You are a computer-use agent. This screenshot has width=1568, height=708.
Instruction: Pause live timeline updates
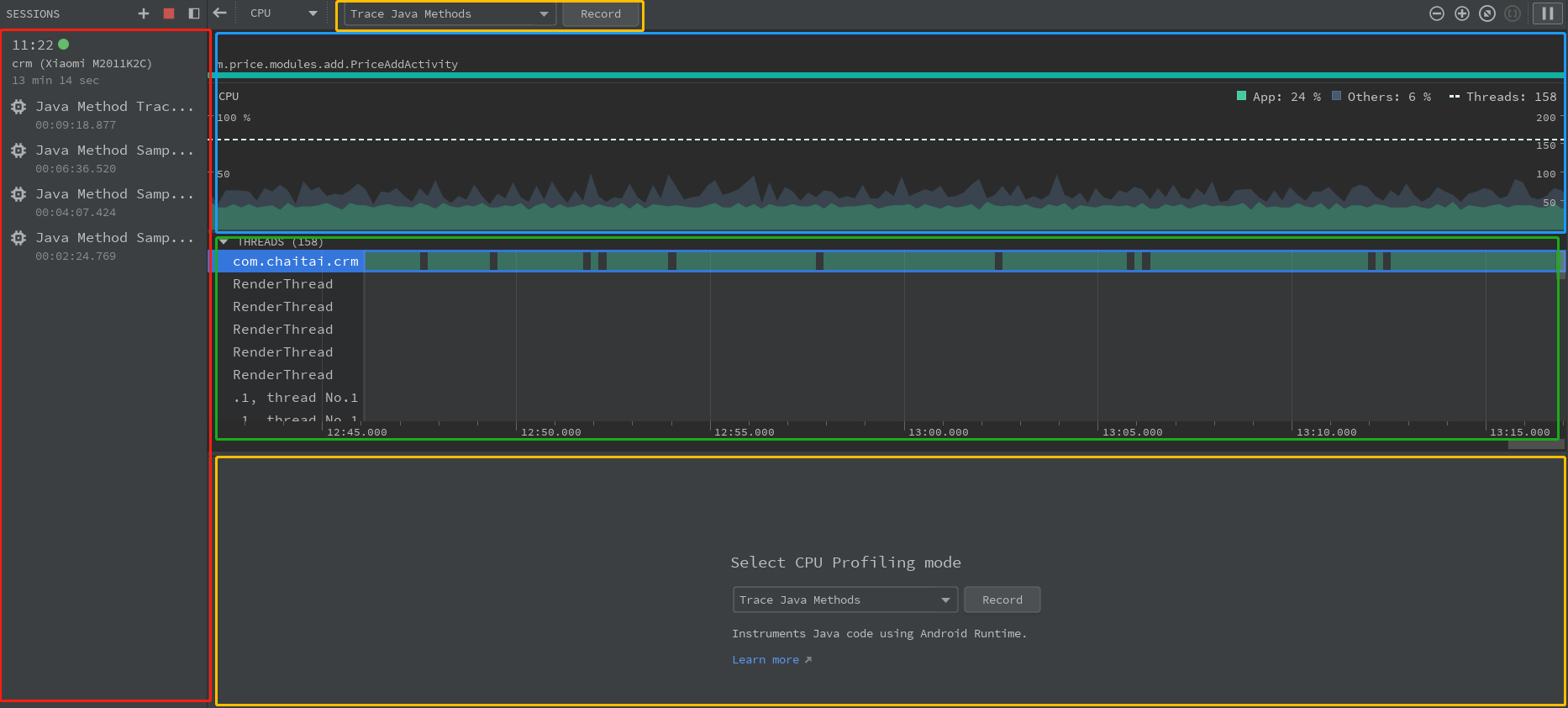pos(1548,13)
